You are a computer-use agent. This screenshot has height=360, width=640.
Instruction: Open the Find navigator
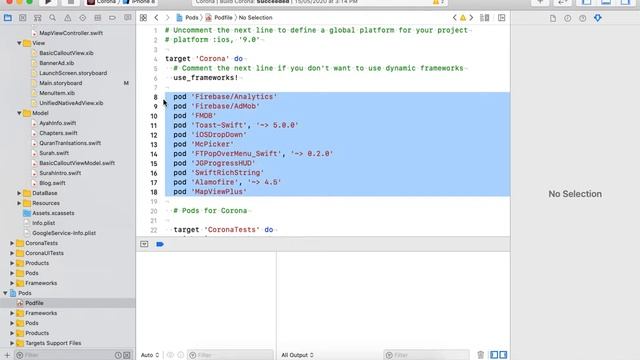click(x=53, y=18)
